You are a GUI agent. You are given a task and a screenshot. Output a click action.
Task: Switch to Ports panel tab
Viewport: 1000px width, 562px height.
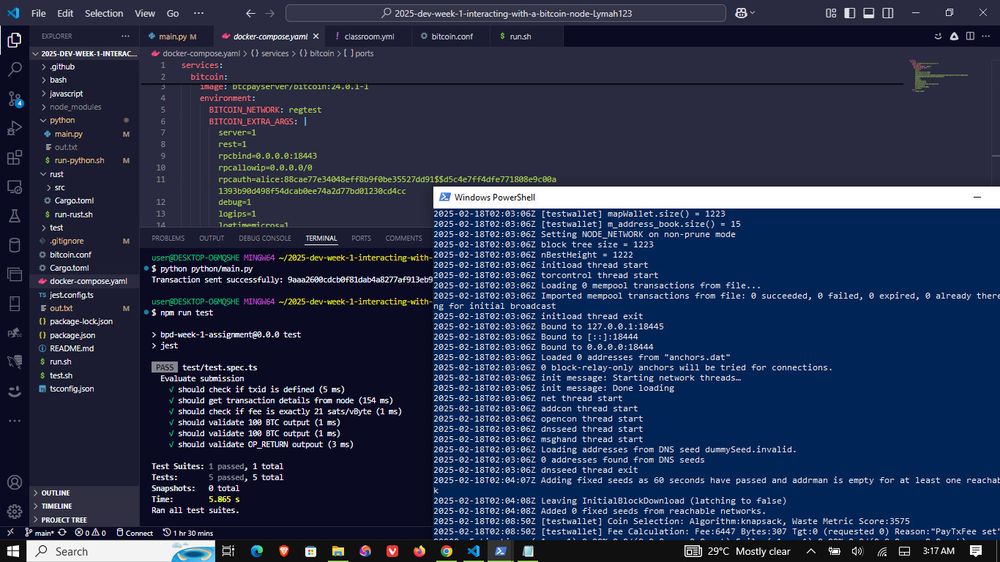tap(361, 238)
